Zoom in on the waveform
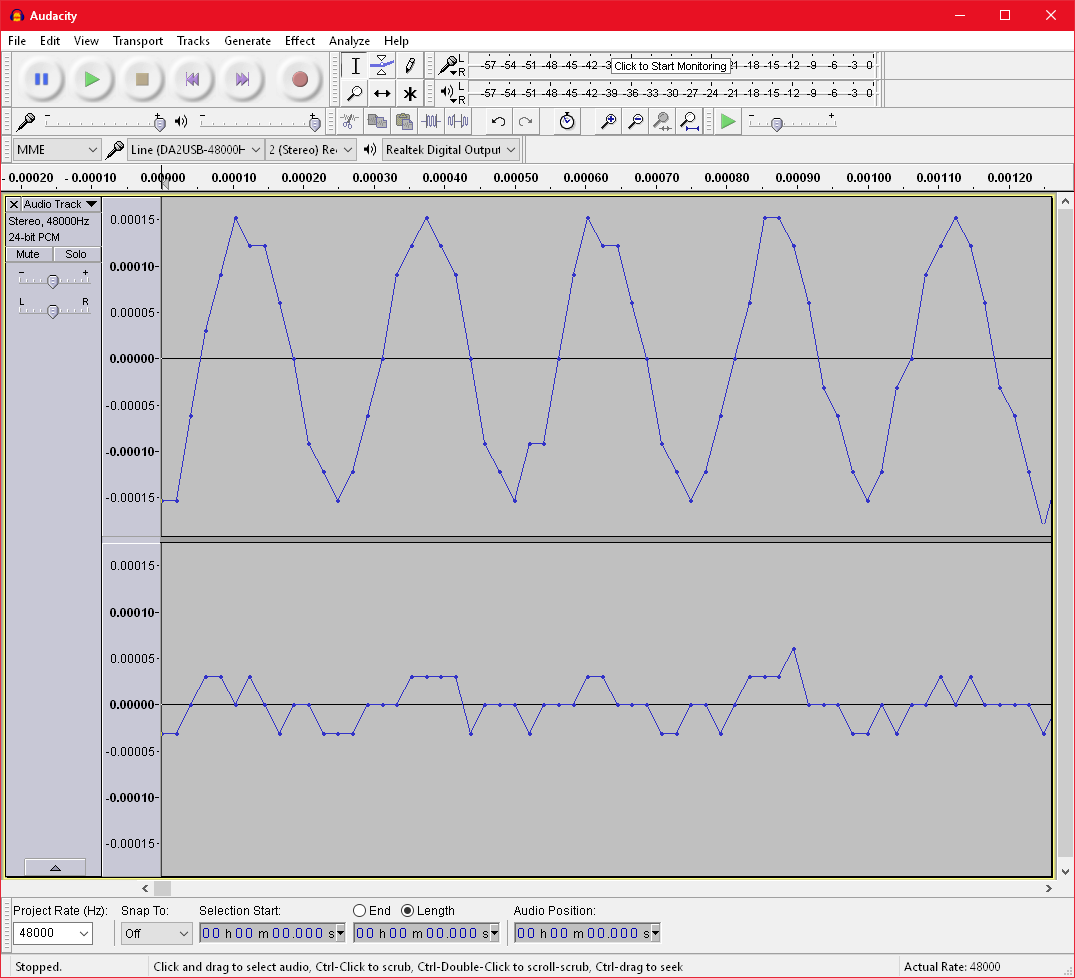Image resolution: width=1075 pixels, height=978 pixels. (x=607, y=122)
